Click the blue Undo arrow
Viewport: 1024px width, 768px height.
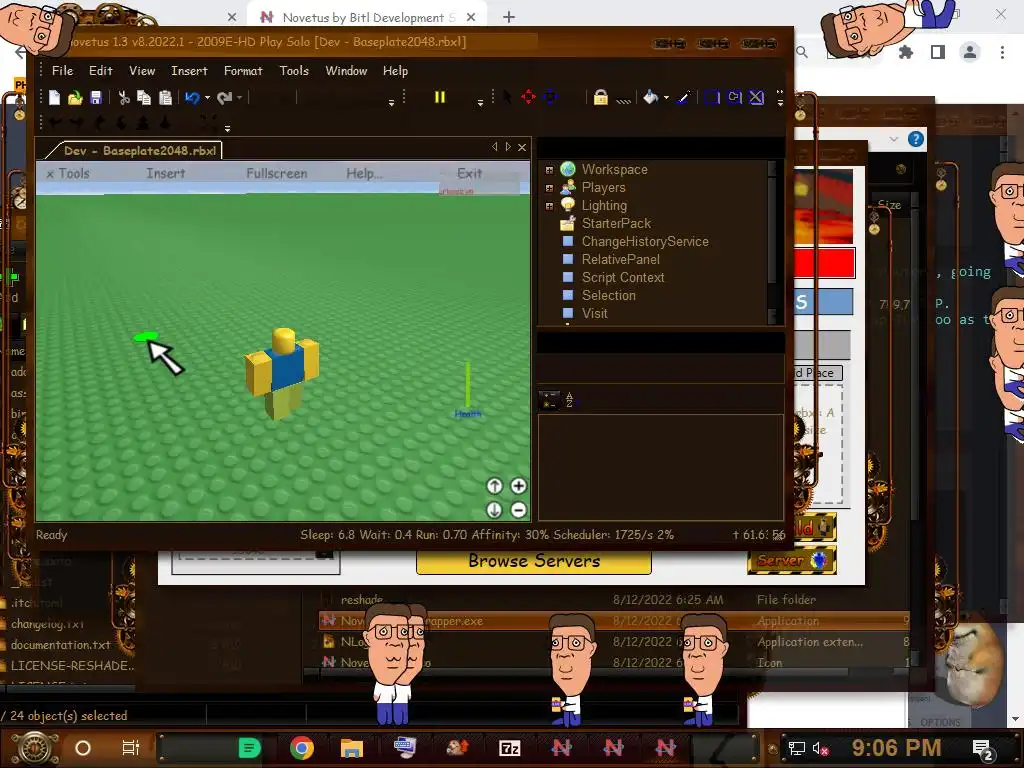click(192, 98)
